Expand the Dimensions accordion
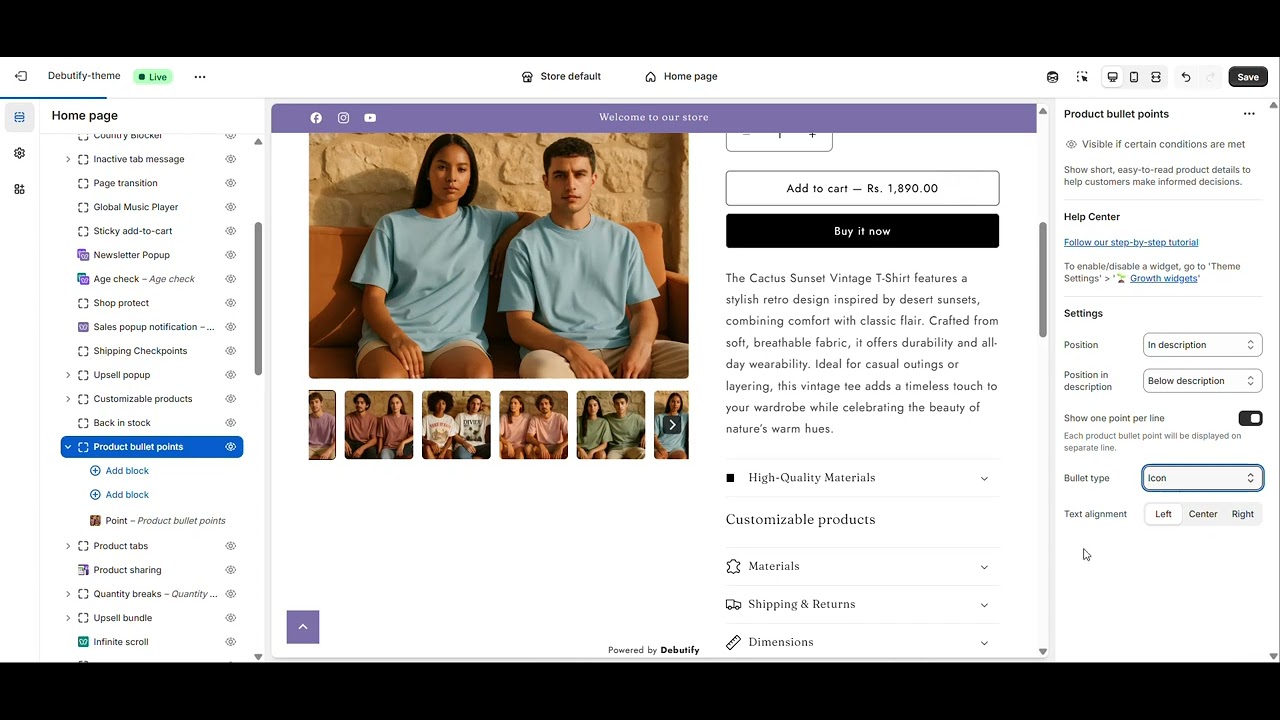Viewport: 1280px width, 720px height. click(862, 642)
